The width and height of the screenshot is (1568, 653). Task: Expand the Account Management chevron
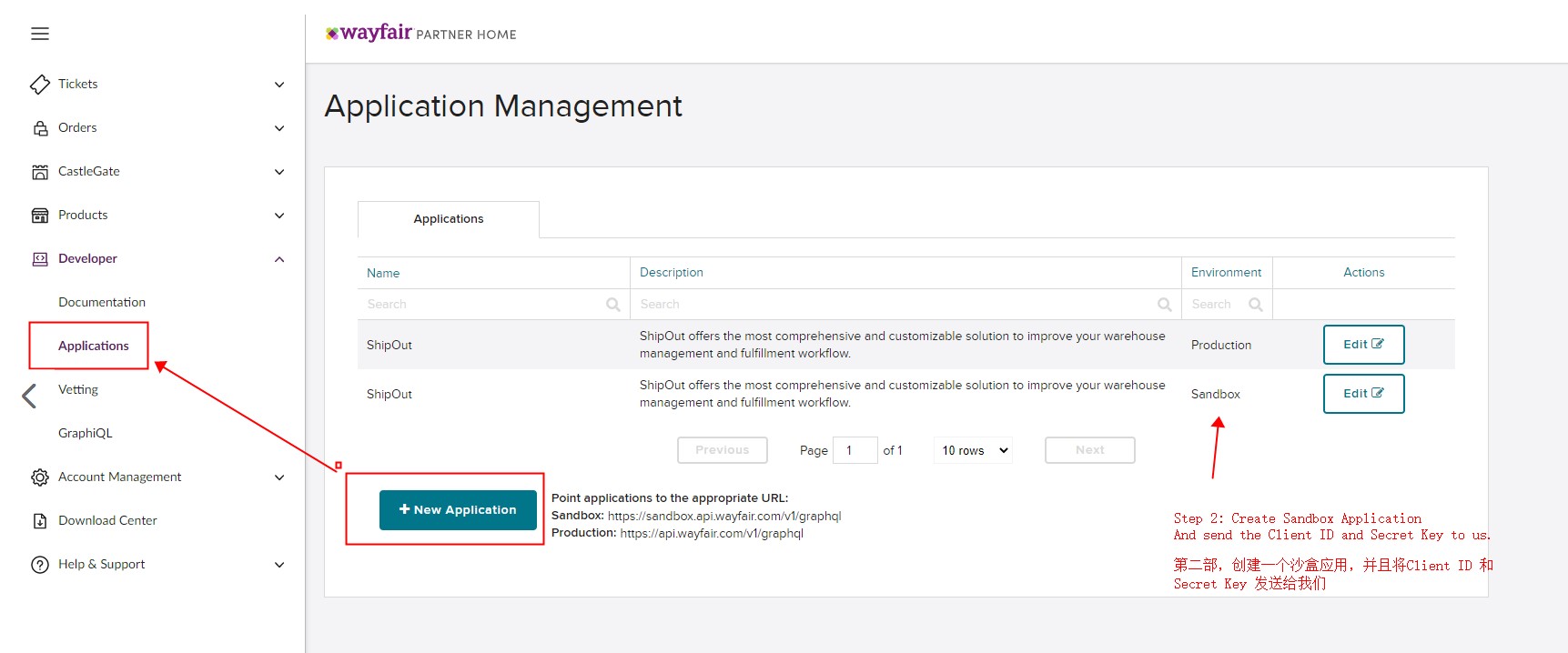click(279, 477)
